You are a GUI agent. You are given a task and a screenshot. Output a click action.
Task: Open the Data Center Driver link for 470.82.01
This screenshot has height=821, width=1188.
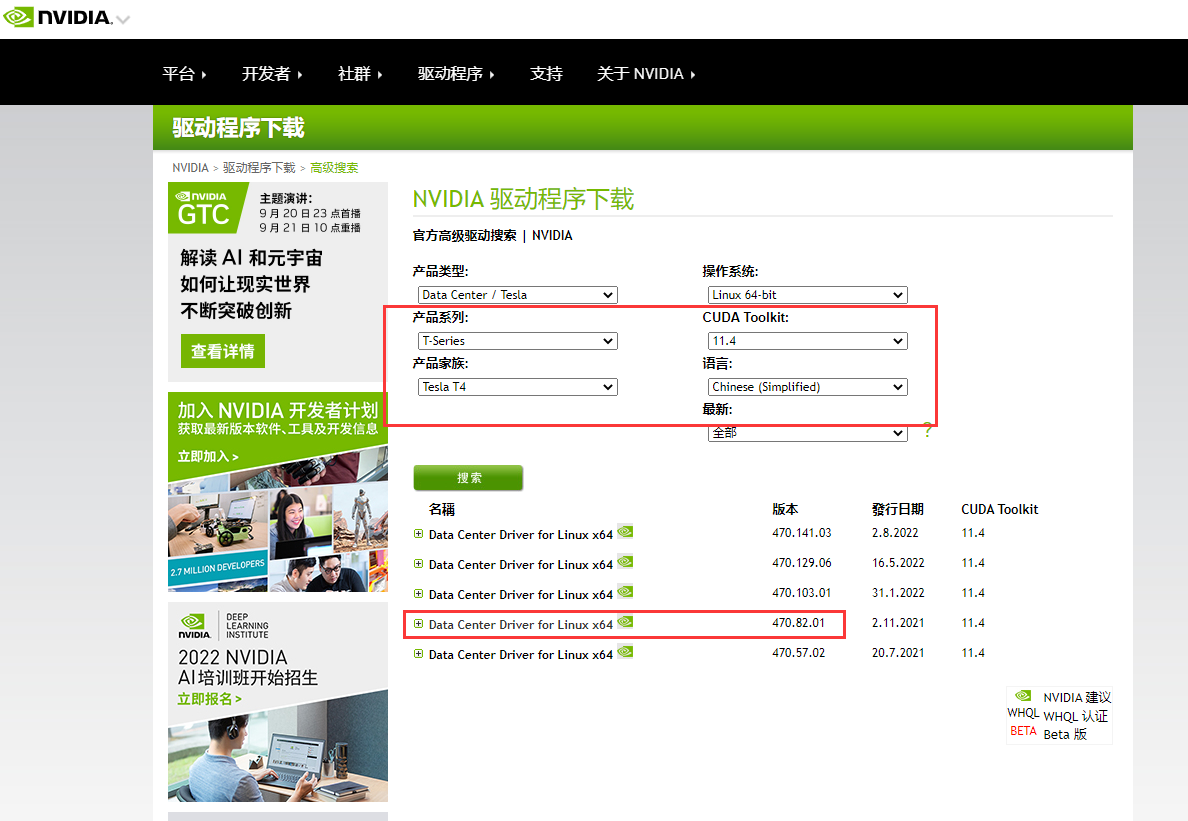[x=521, y=624]
